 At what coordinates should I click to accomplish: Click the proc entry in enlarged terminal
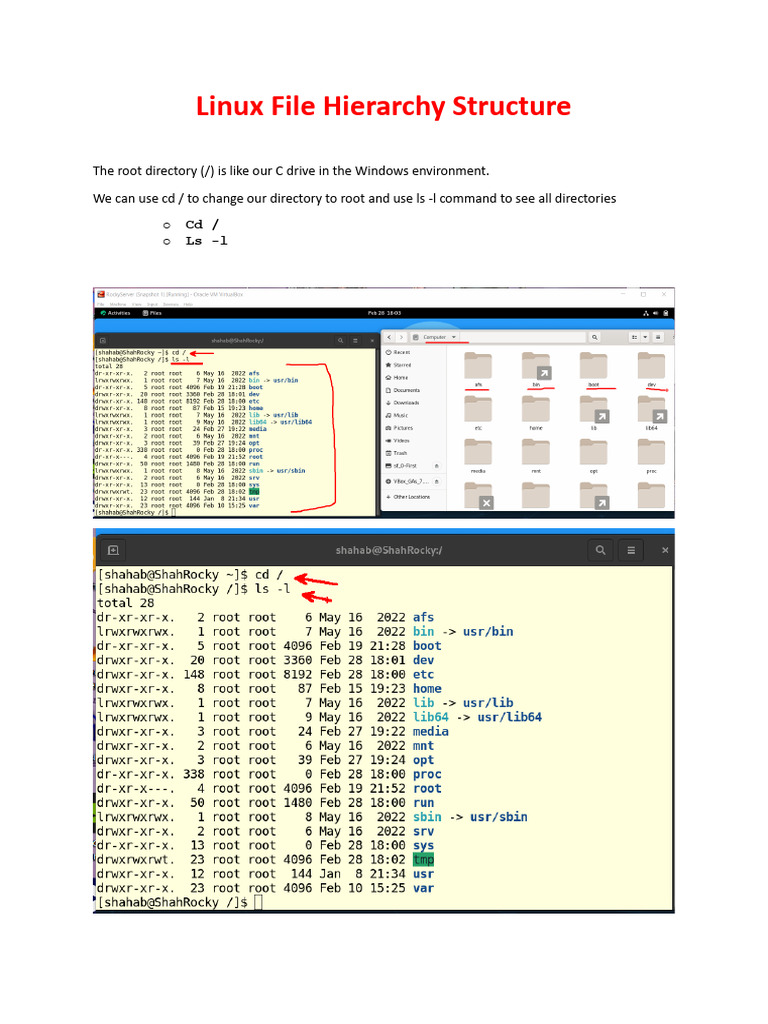point(427,774)
